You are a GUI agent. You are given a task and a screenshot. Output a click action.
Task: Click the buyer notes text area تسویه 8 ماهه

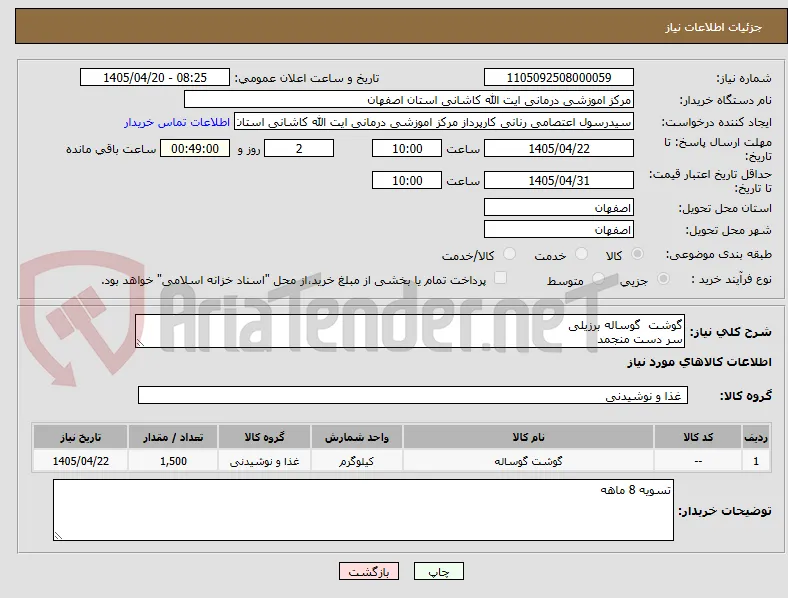[363, 510]
